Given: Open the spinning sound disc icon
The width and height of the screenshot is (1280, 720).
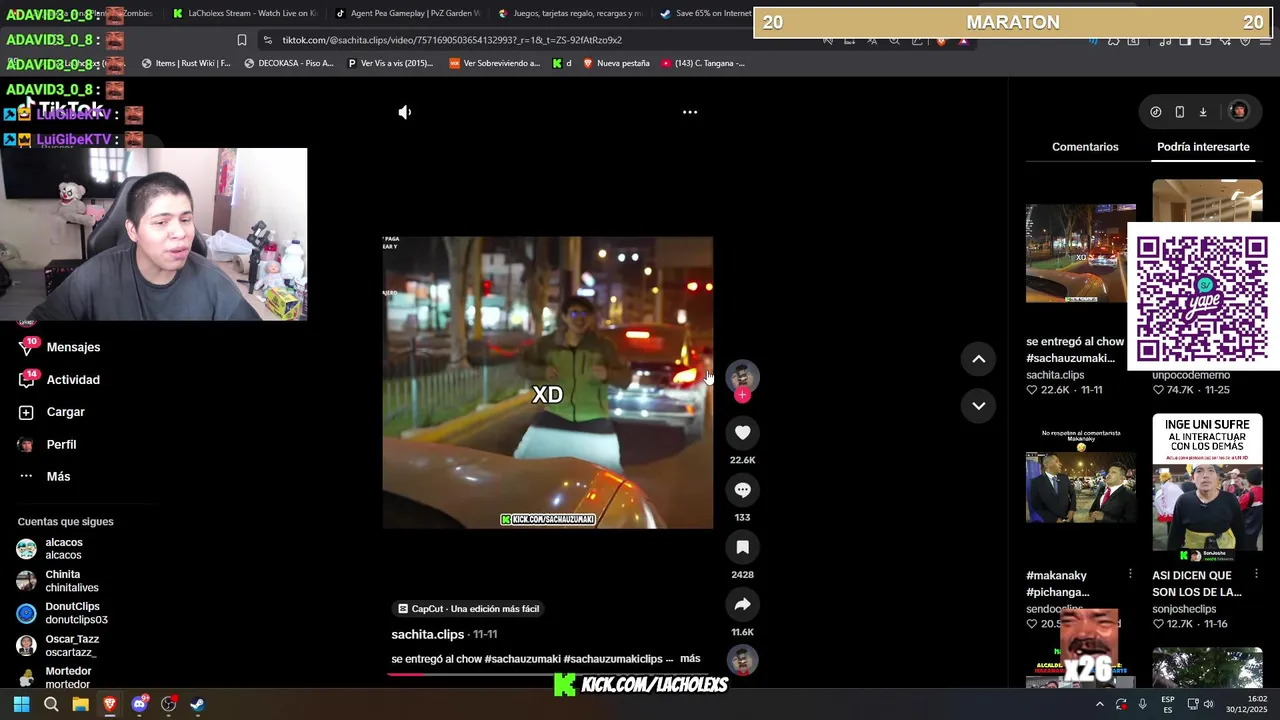Looking at the screenshot, I should [x=742, y=660].
